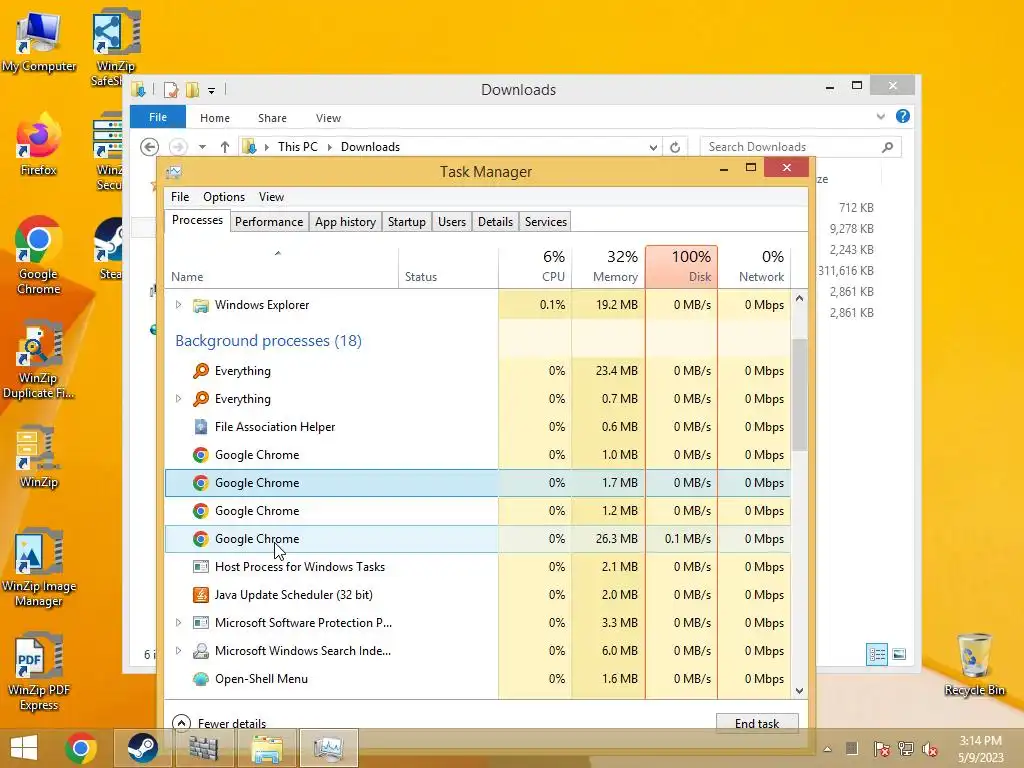Viewport: 1024px width, 768px height.
Task: Open File tab in Downloads window
Action: point(158,117)
